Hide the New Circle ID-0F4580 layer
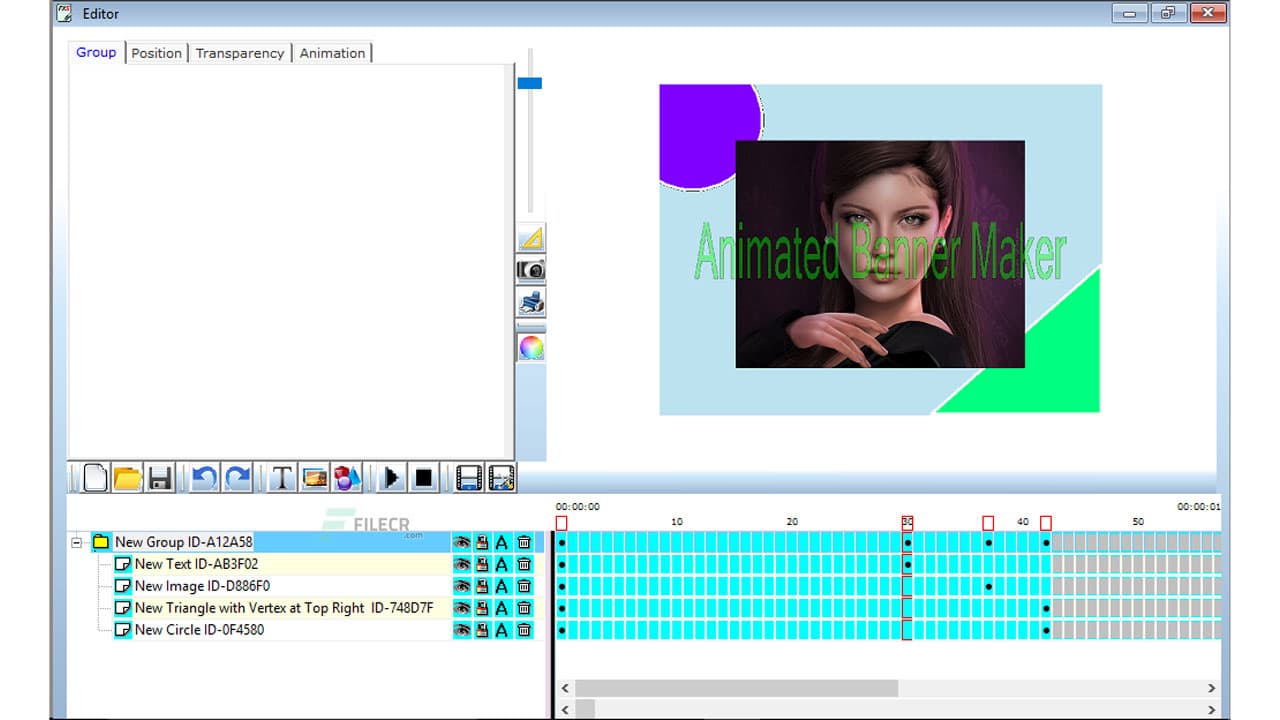This screenshot has width=1280, height=720. pyautogui.click(x=462, y=630)
